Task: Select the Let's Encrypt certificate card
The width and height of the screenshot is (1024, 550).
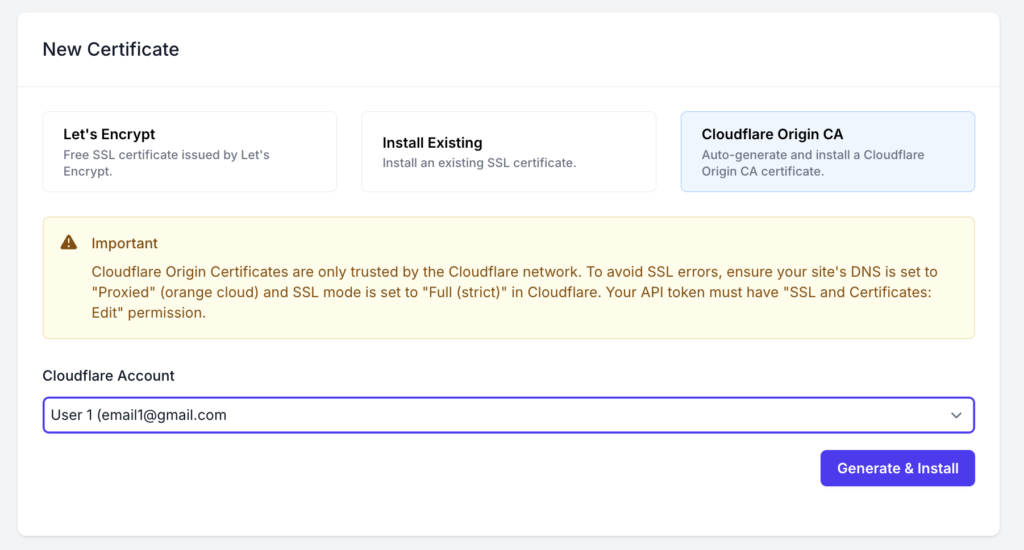Action: [x=189, y=151]
